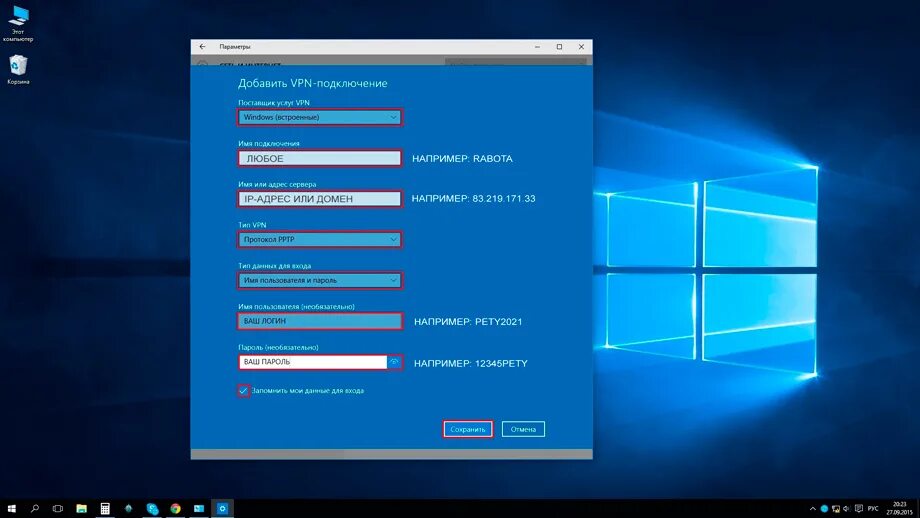Cancel with the Отмена button

(x=523, y=429)
